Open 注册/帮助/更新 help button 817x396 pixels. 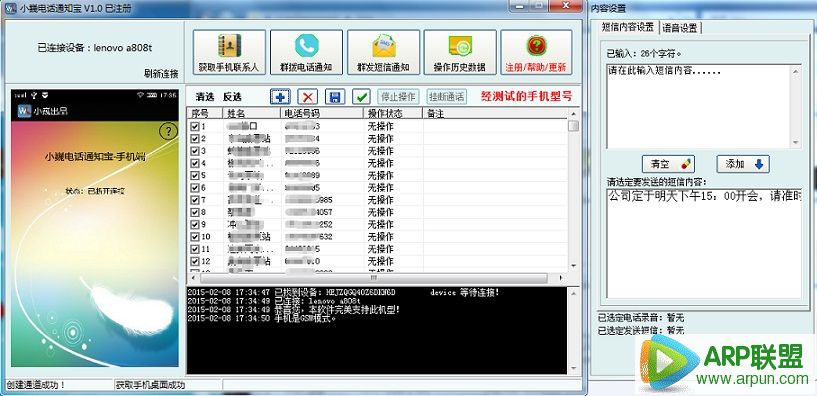536,52
